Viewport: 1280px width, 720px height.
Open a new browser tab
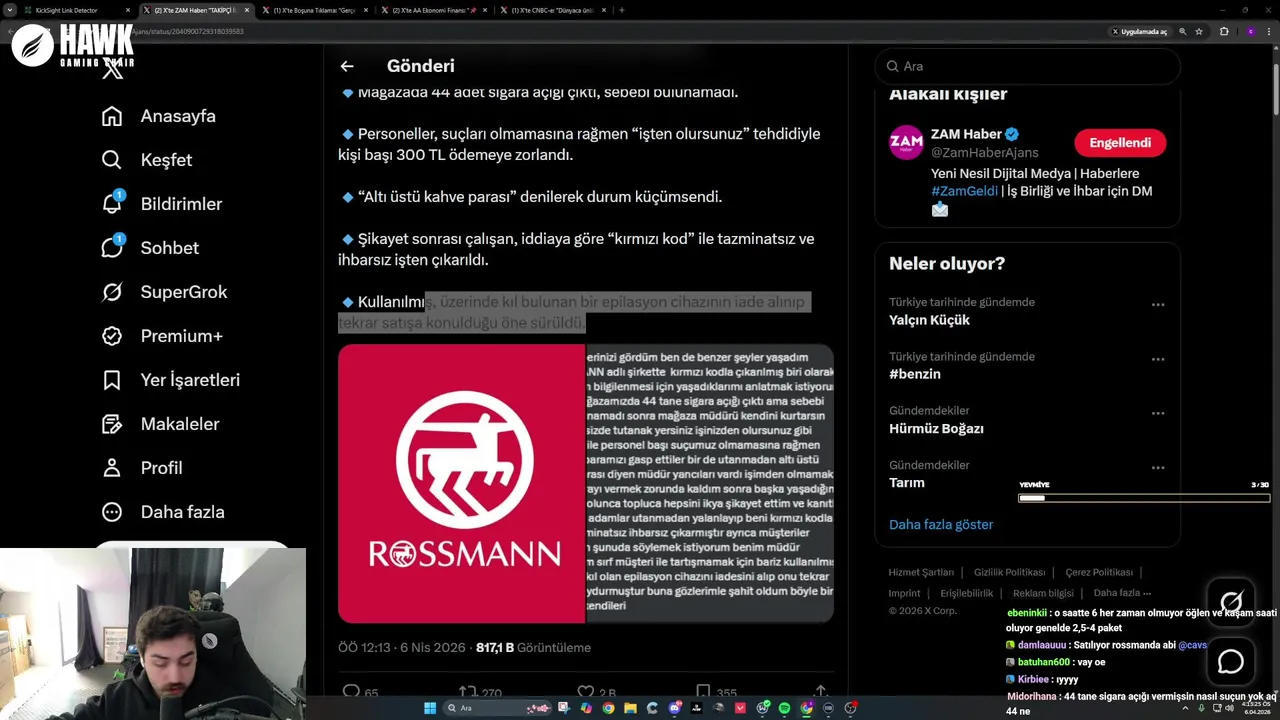(622, 10)
